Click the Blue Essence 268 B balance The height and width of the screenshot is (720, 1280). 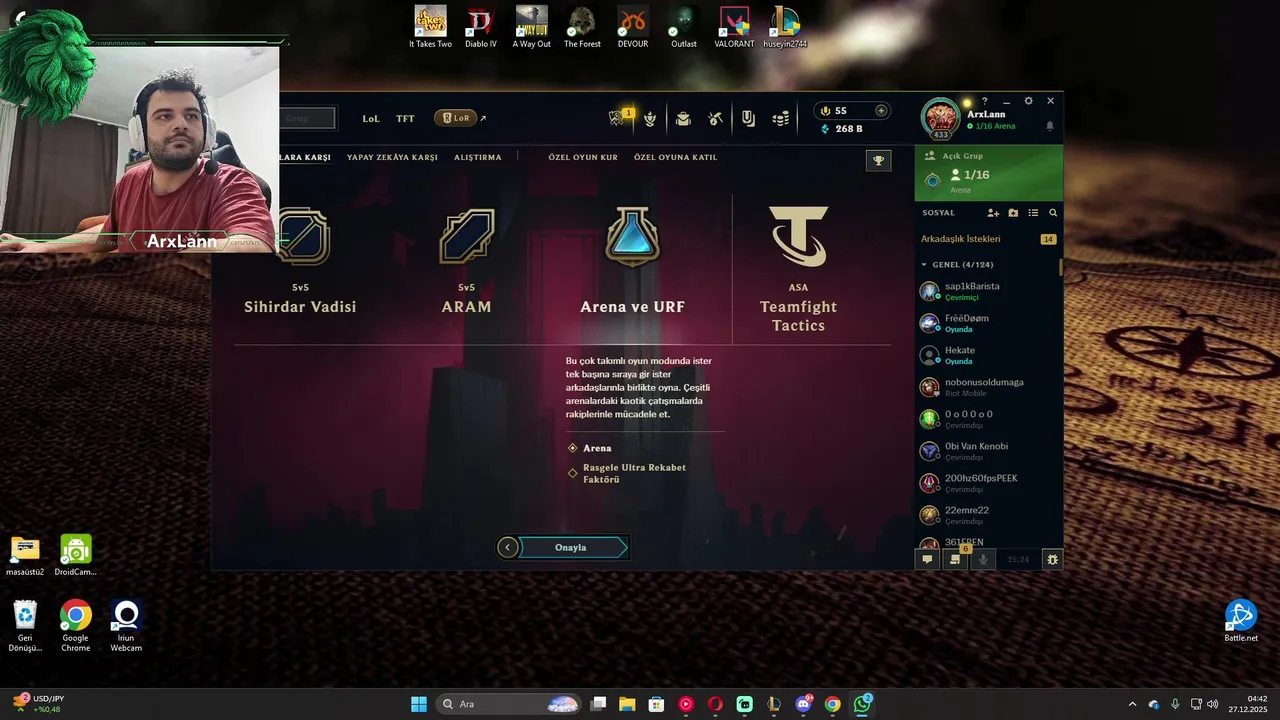coord(841,129)
